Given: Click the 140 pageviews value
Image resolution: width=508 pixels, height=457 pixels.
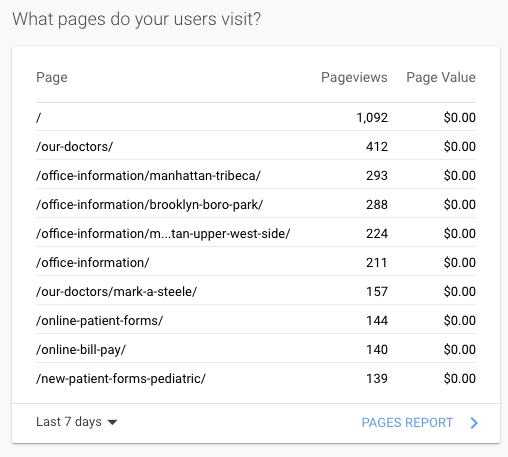Looking at the screenshot, I should (x=377, y=350).
